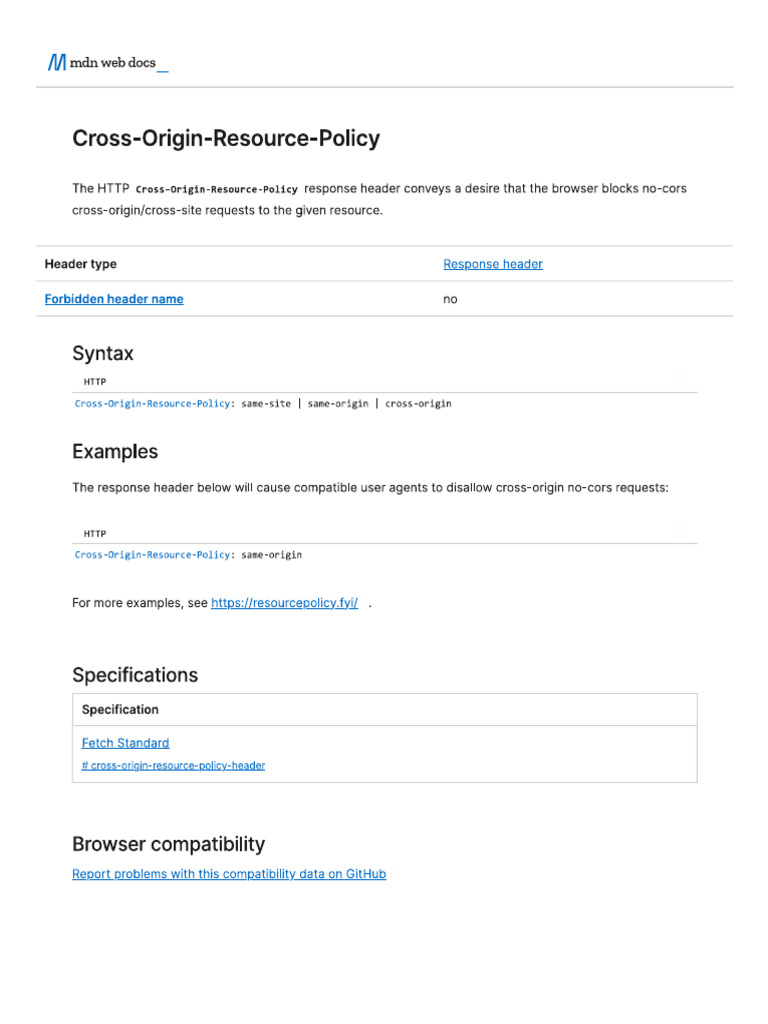The image size is (768, 1024).
Task: Select the Browser compatibility heading
Action: click(168, 844)
